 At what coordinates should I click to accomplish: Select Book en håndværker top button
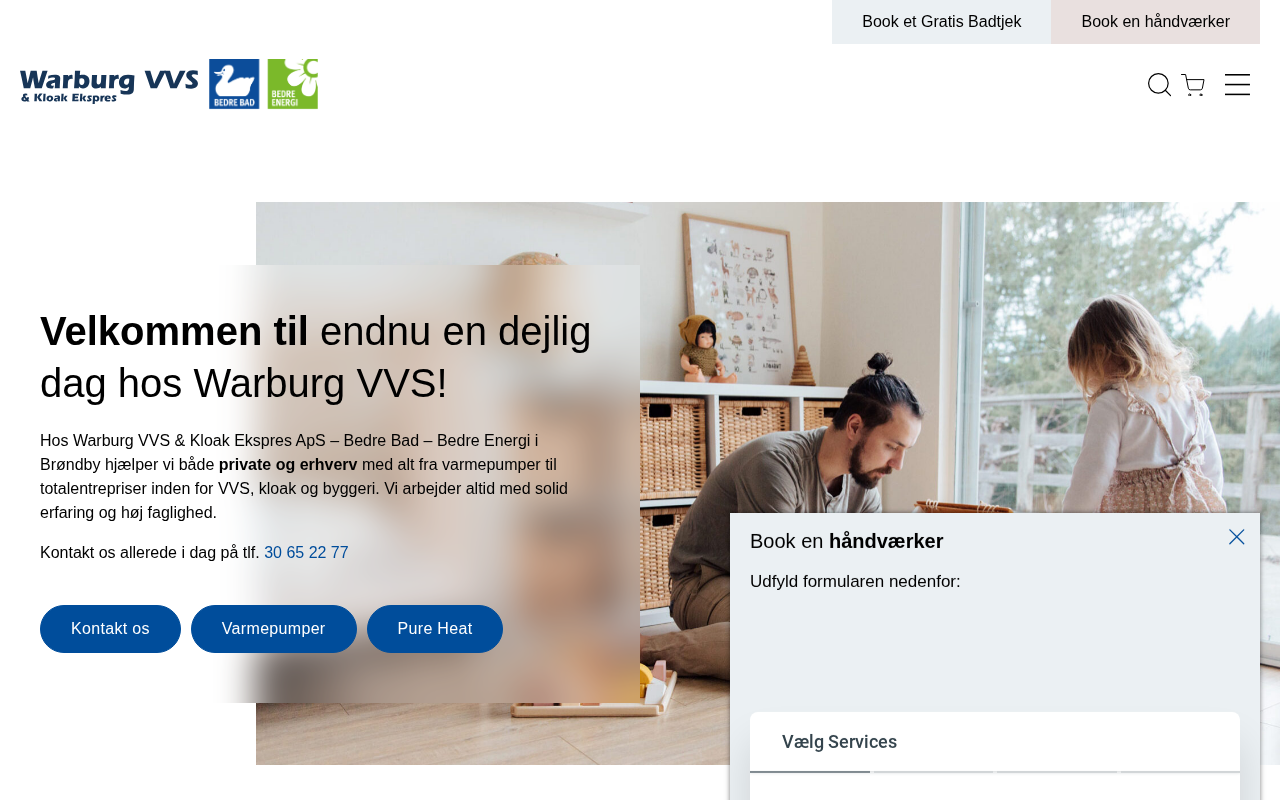pos(1155,22)
